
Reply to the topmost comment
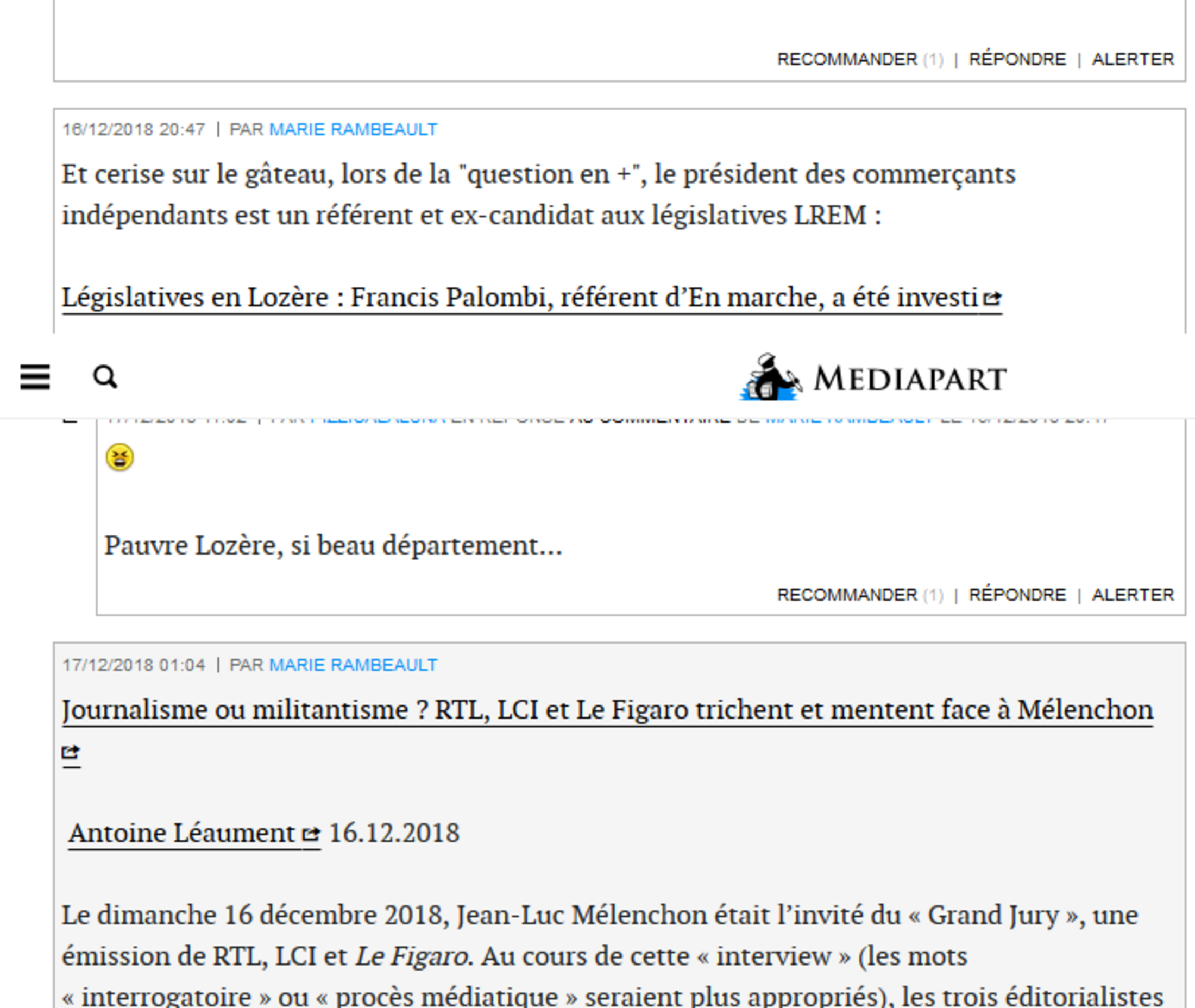(1017, 59)
